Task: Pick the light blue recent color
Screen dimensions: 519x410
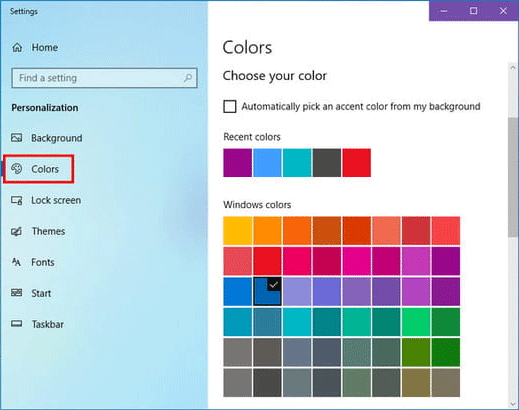Action: pos(267,163)
